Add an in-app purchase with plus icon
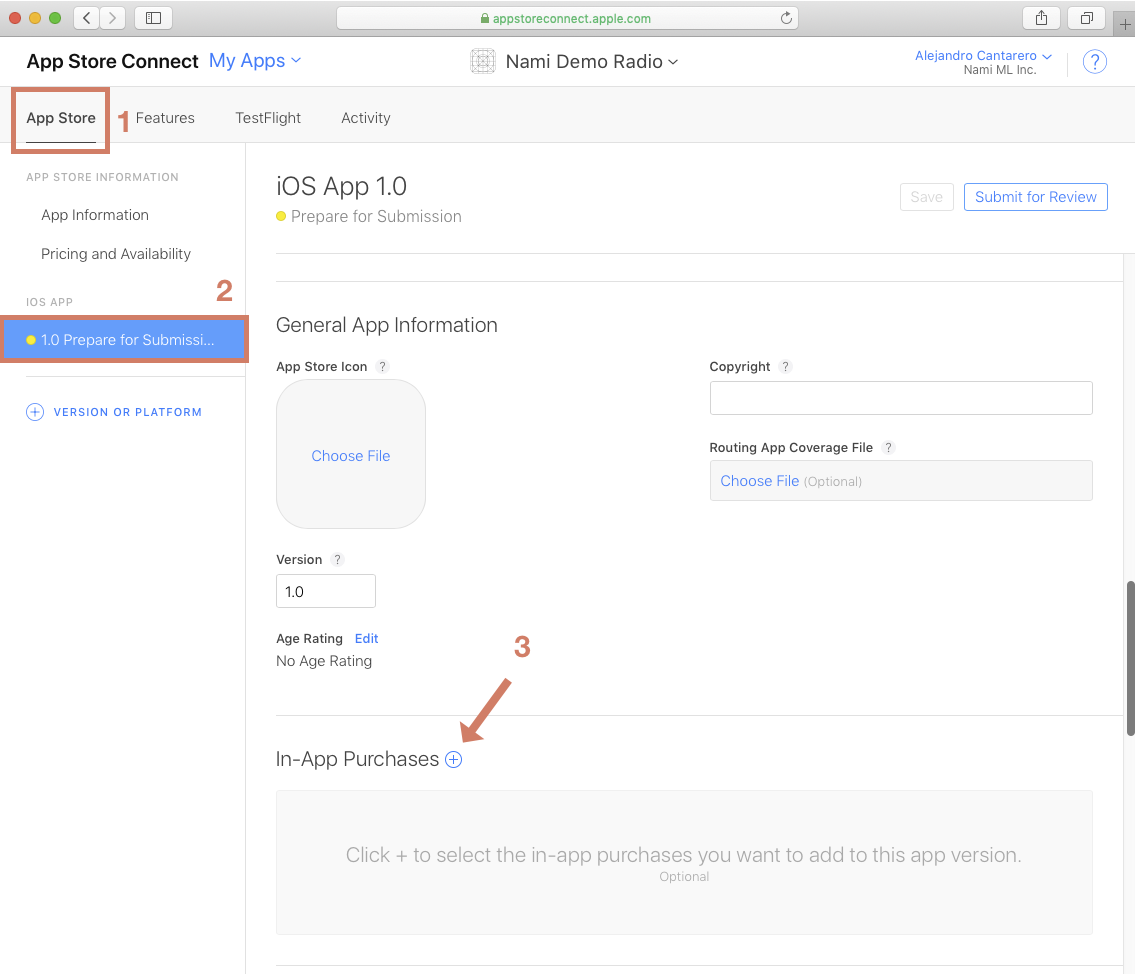Screen dimensions: 1135x974 pyautogui.click(x=453, y=759)
